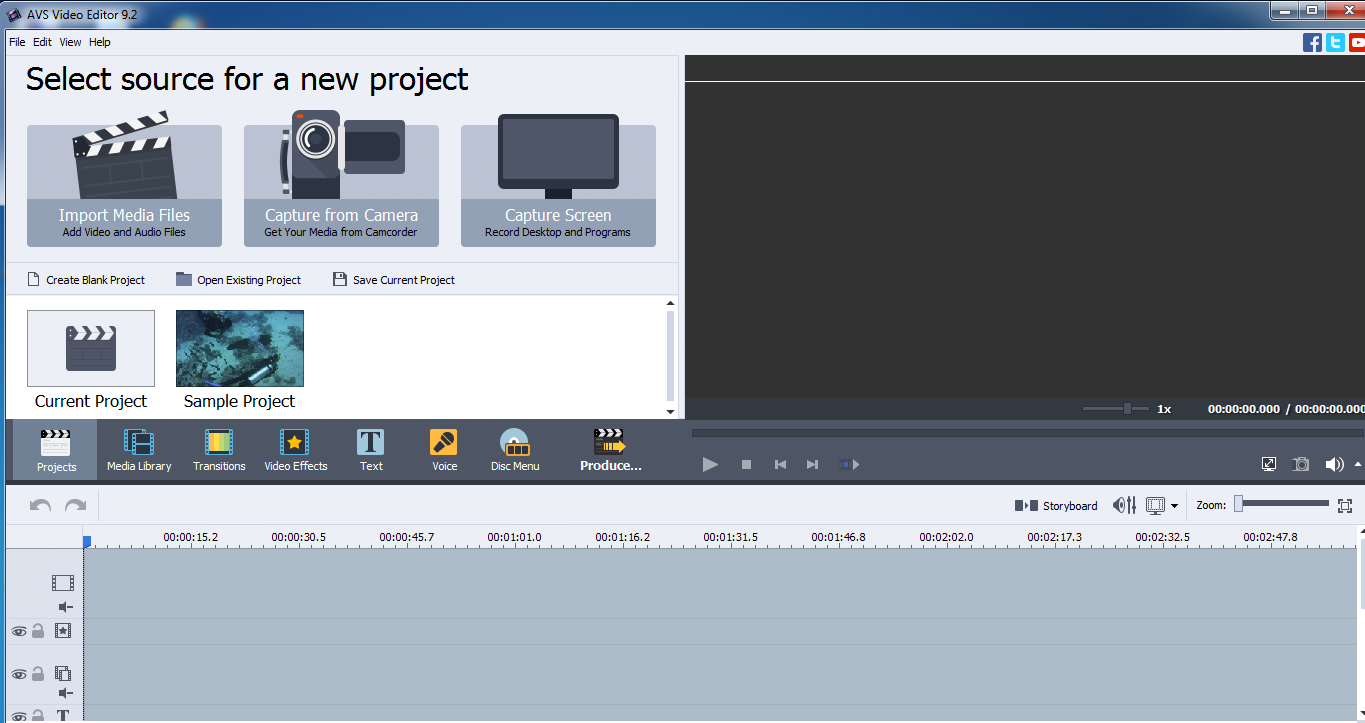Image resolution: width=1365 pixels, height=723 pixels.
Task: Click the zoom to fit icon
Action: pos(1344,506)
